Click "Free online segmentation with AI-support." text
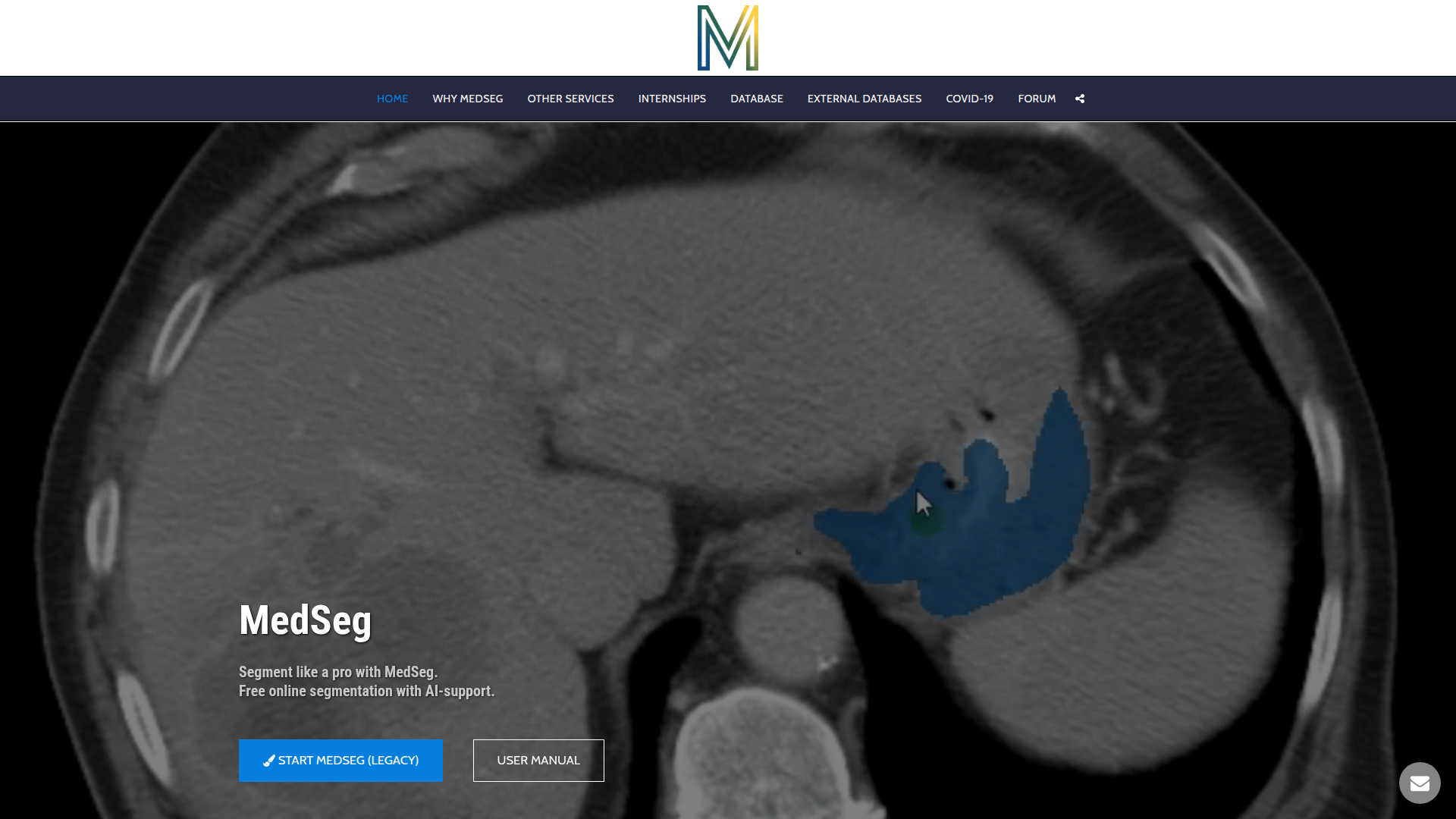The width and height of the screenshot is (1456, 819). click(367, 691)
